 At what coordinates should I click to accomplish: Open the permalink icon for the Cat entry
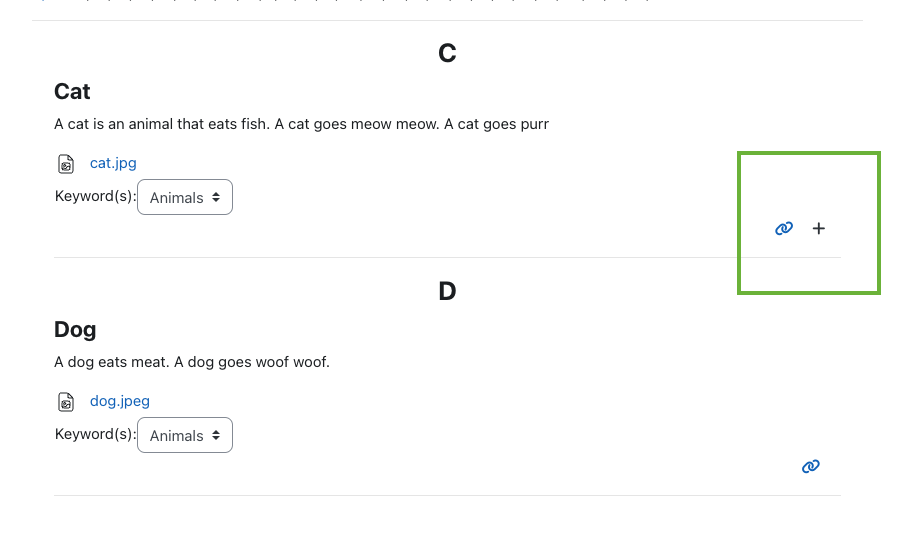pyautogui.click(x=784, y=229)
